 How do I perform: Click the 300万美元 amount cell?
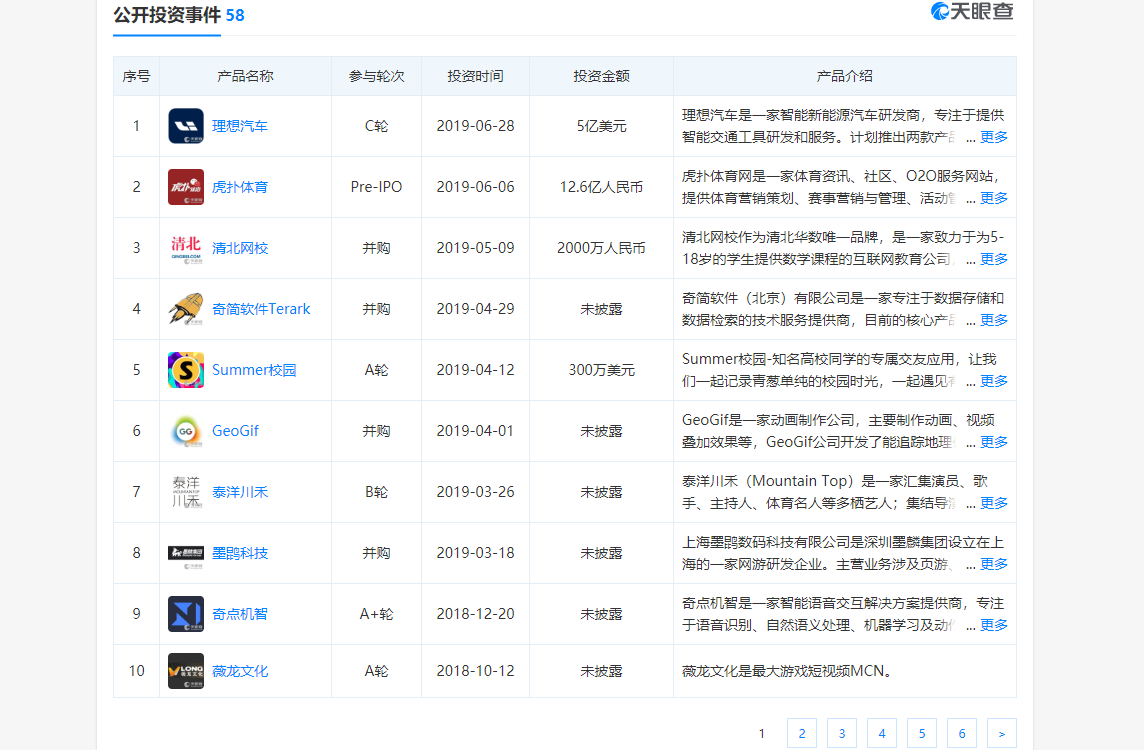pyautogui.click(x=601, y=370)
